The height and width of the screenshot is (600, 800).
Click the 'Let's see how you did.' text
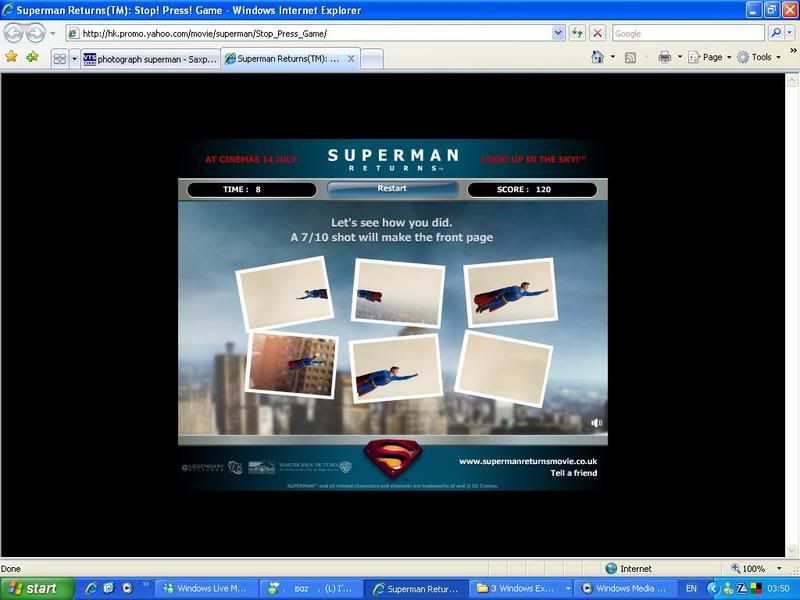pos(392,222)
